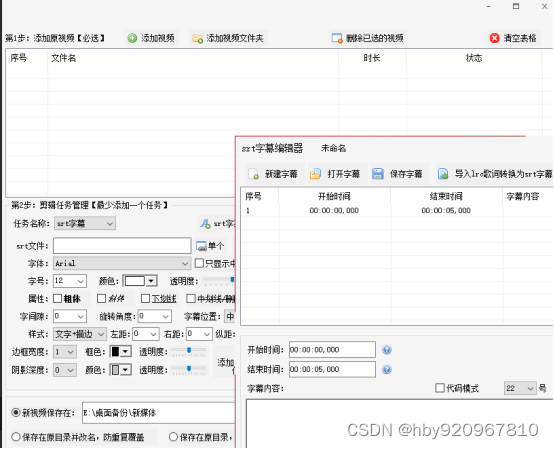
Task: Click the end time 00:00:05,000 input field
Action: [x=332, y=369]
